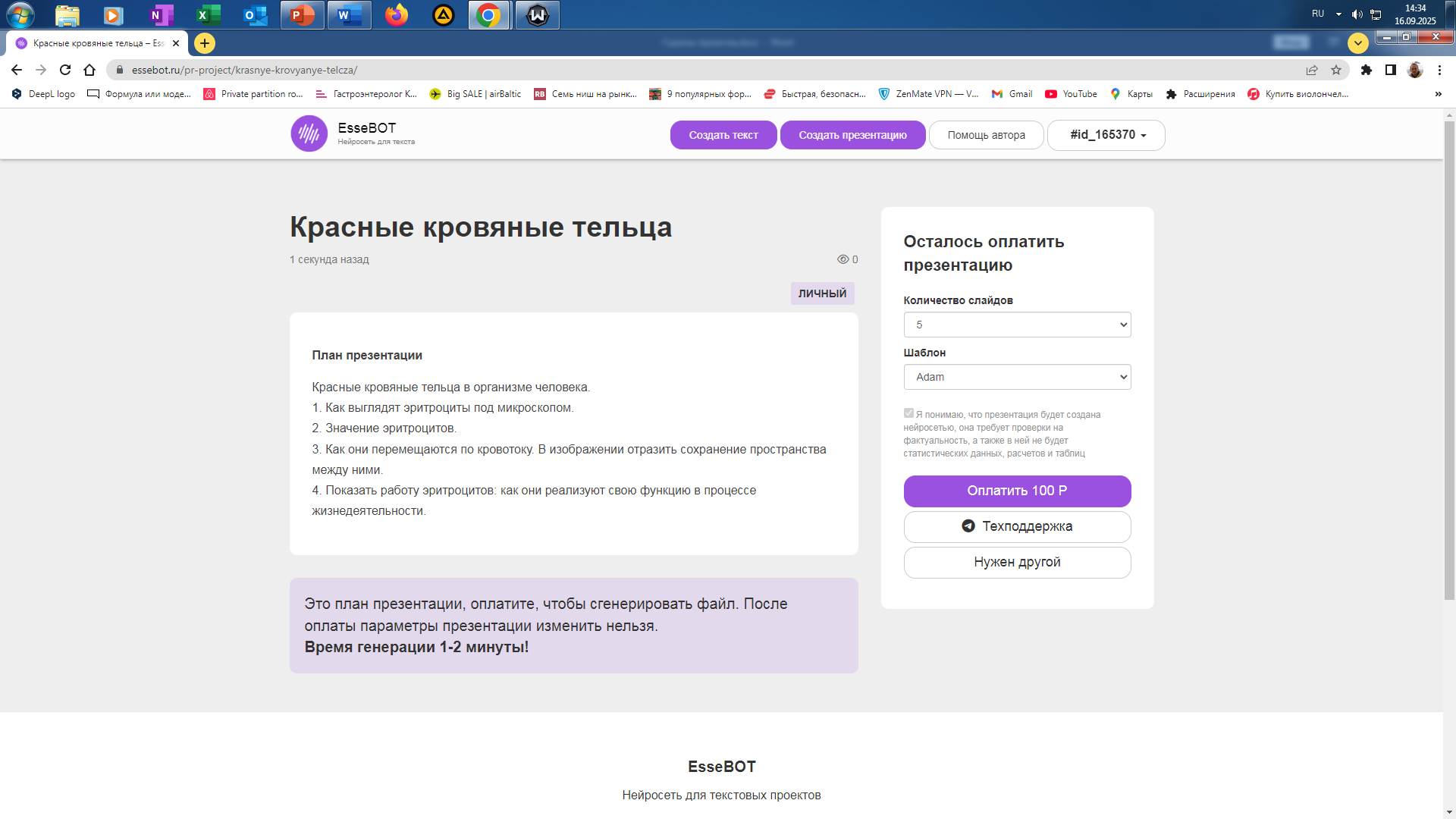Image resolution: width=1456 pixels, height=819 pixels.
Task: Open the YouTube bookmark
Action: click(x=1071, y=94)
